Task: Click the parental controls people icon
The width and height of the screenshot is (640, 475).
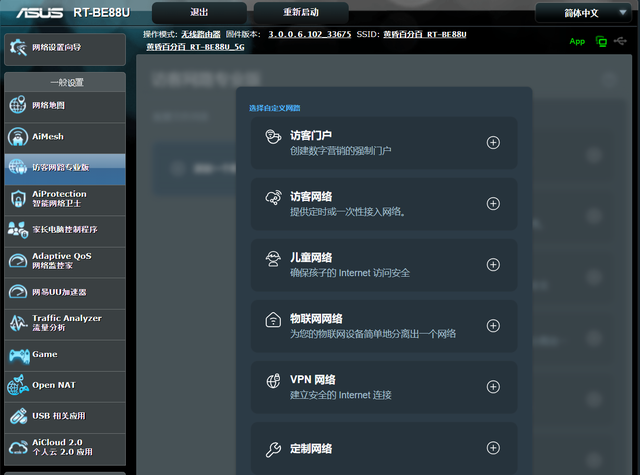Action: point(18,230)
